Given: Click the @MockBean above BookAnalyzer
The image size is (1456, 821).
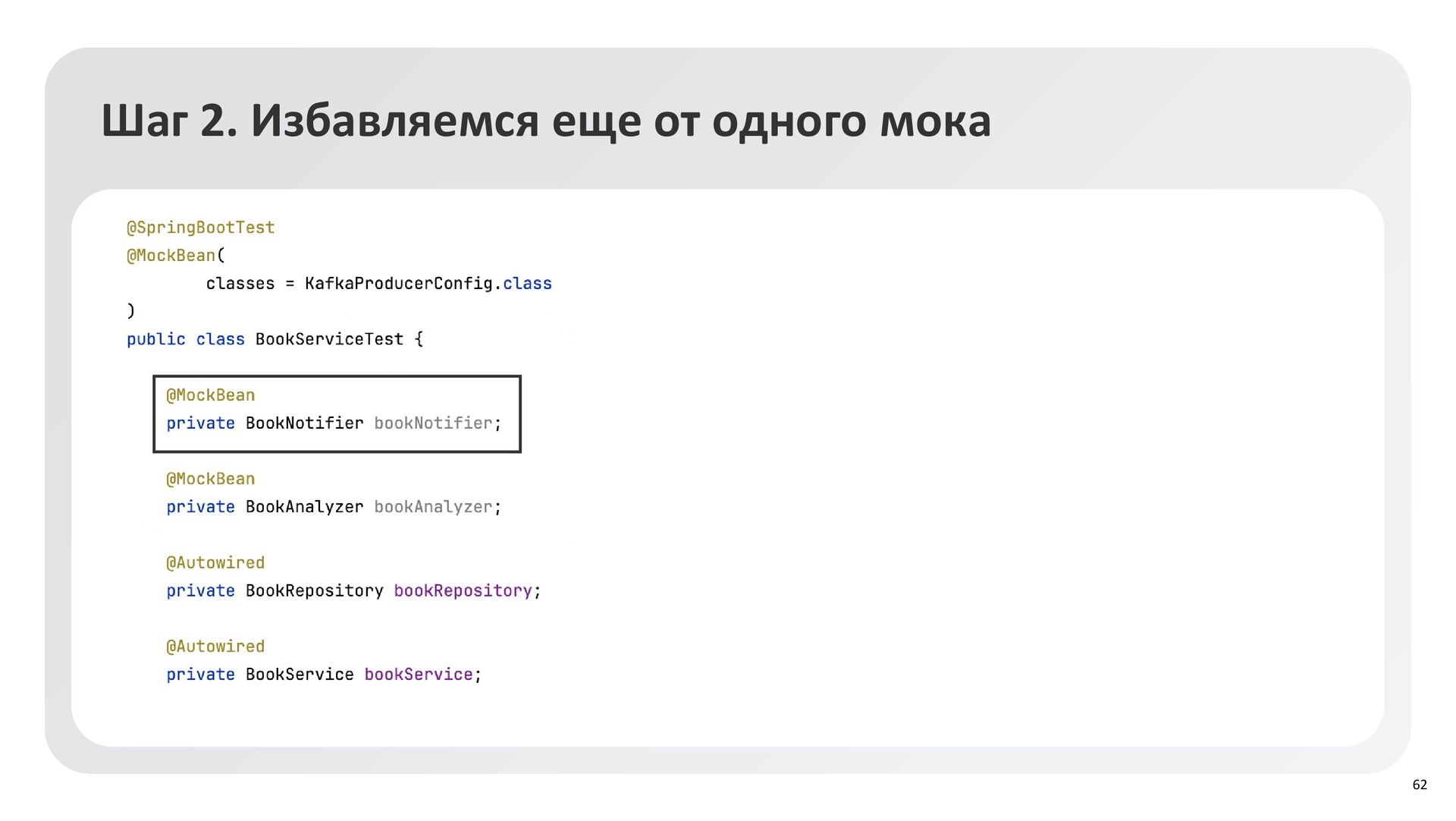Looking at the screenshot, I should click(210, 480).
